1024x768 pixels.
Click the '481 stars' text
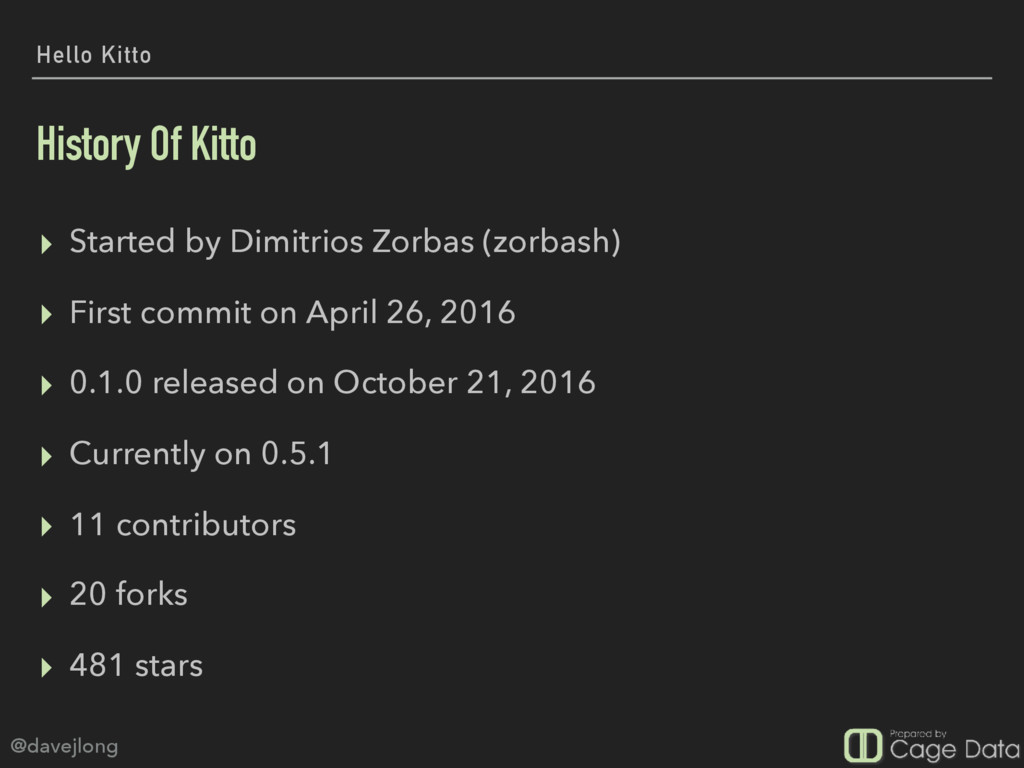(x=136, y=665)
